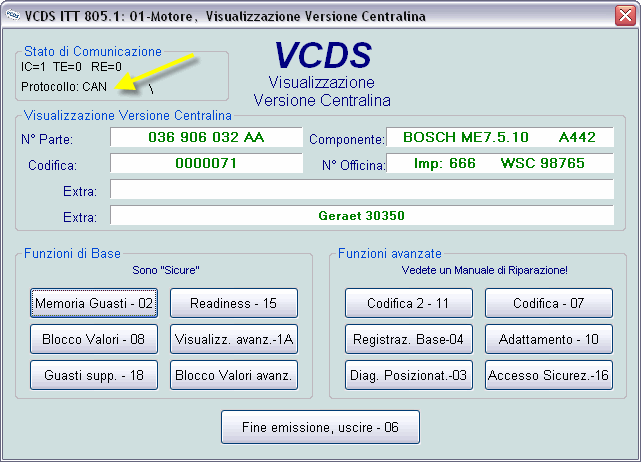Click the IC=1 TE=0 RE=0 status text
The width and height of the screenshot is (641, 462).
point(71,67)
